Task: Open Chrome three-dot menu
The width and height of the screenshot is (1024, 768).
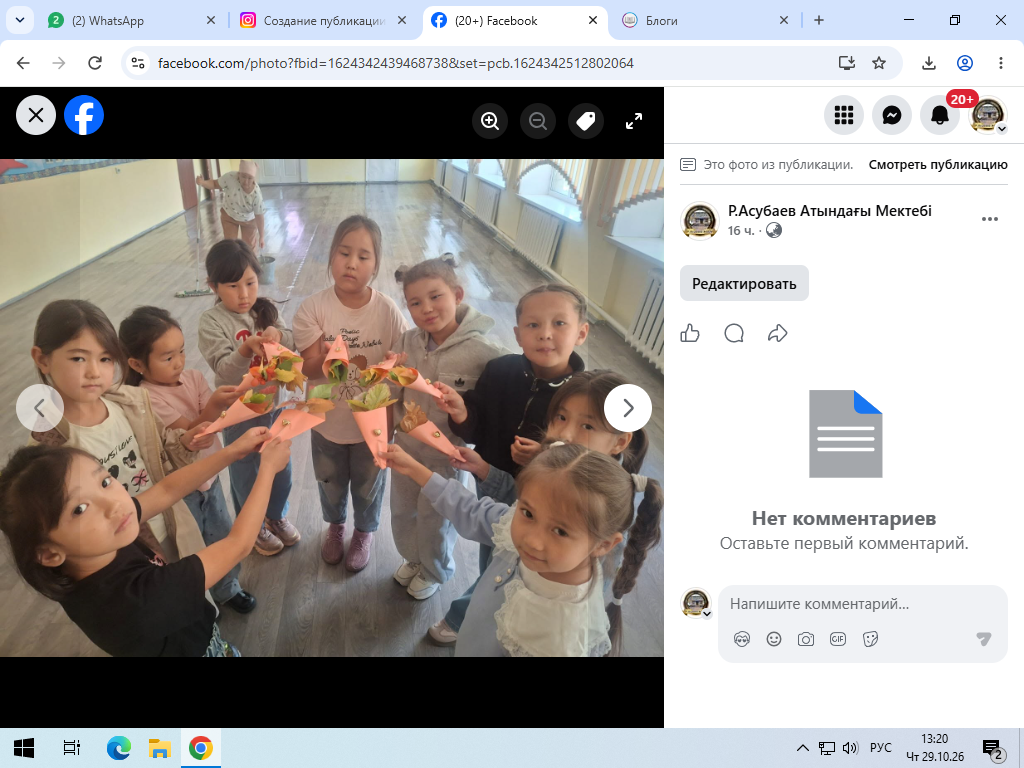Action: [x=1000, y=63]
